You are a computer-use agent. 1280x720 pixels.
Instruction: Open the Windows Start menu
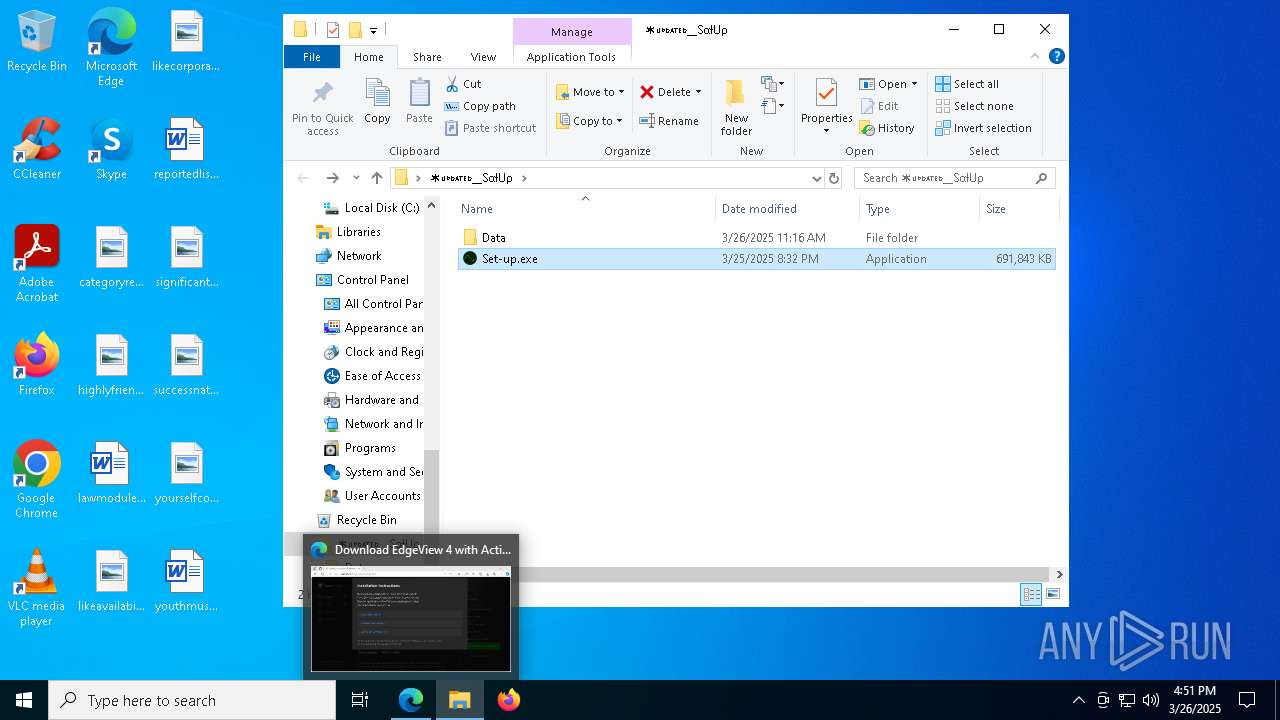[x=24, y=700]
